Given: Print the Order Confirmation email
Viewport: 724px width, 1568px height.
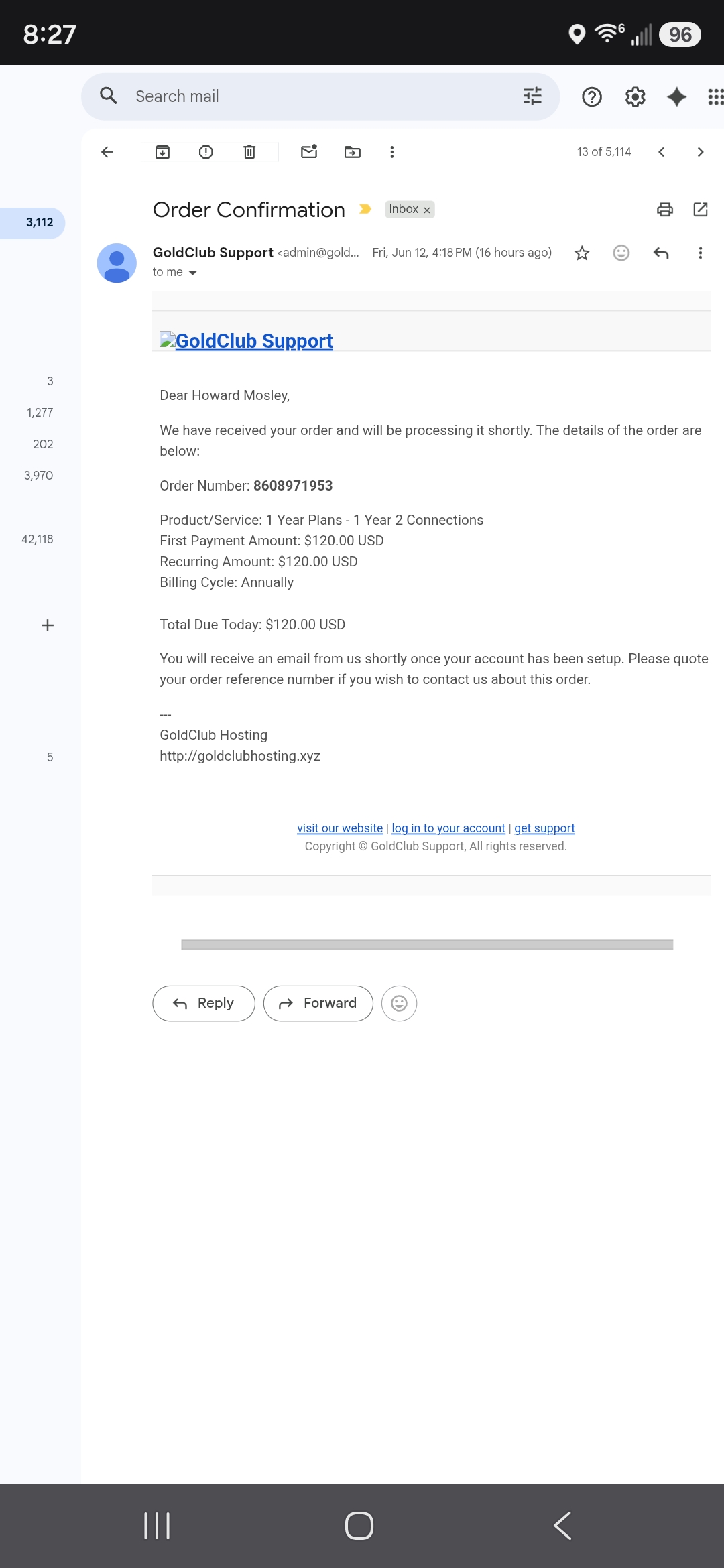Looking at the screenshot, I should point(665,210).
